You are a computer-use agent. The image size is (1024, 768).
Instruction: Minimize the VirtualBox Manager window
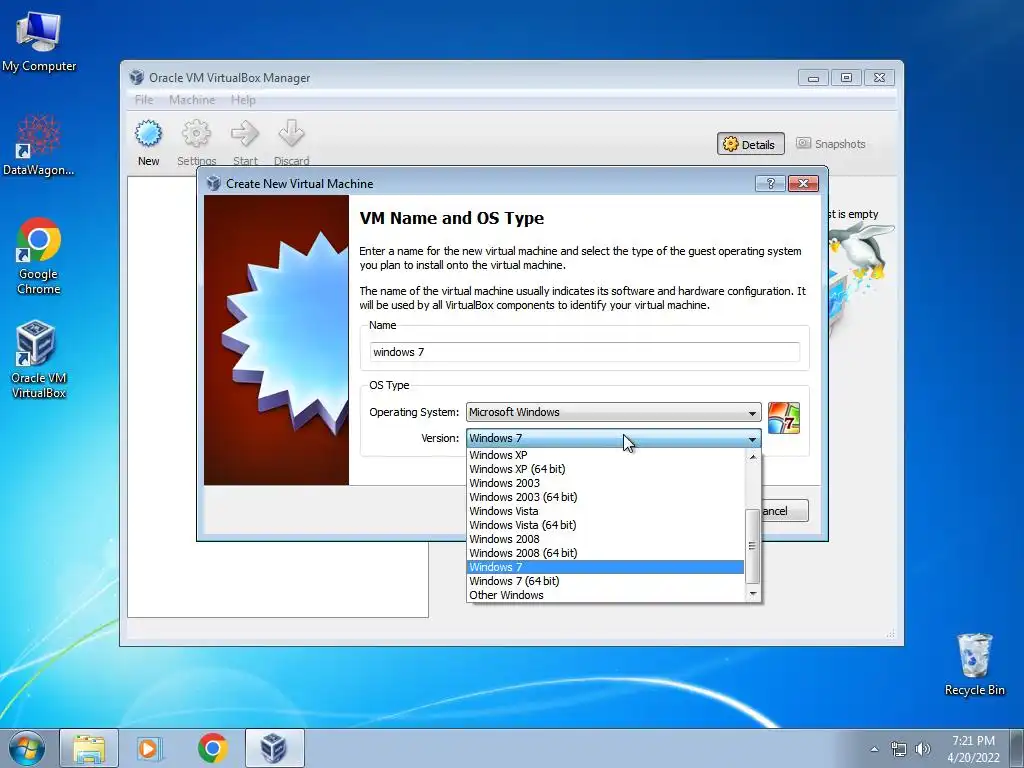813,78
